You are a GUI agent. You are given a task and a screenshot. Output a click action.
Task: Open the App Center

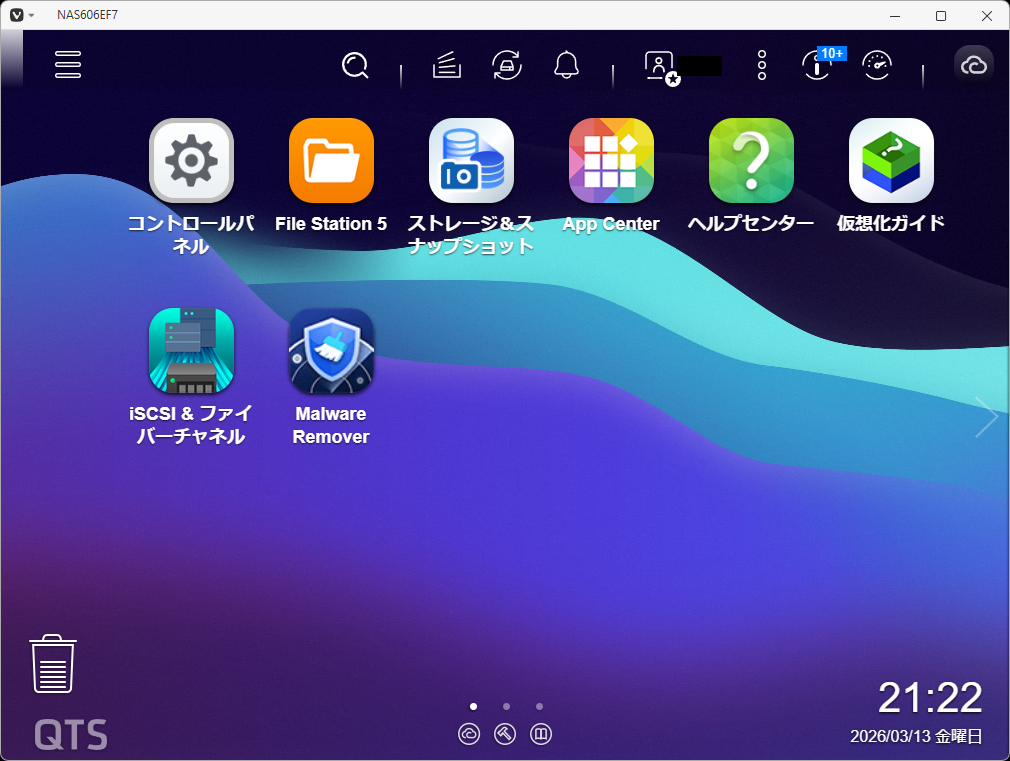click(611, 160)
